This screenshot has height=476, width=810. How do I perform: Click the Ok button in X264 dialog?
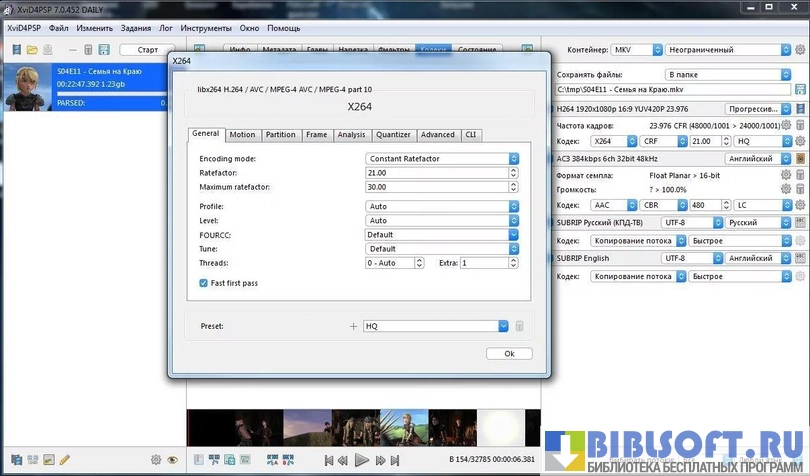pos(509,353)
